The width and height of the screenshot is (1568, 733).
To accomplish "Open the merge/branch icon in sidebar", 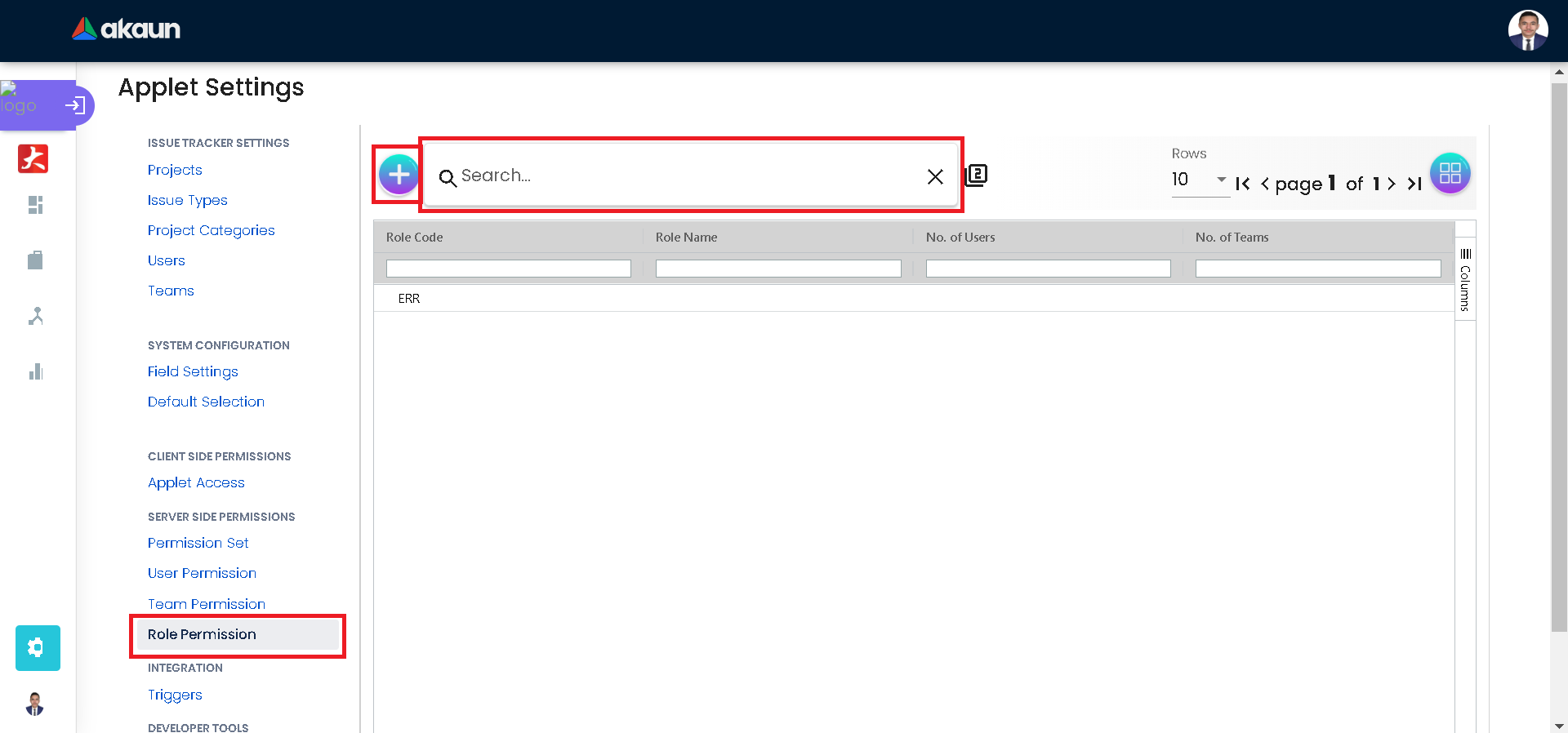I will pos(35,316).
